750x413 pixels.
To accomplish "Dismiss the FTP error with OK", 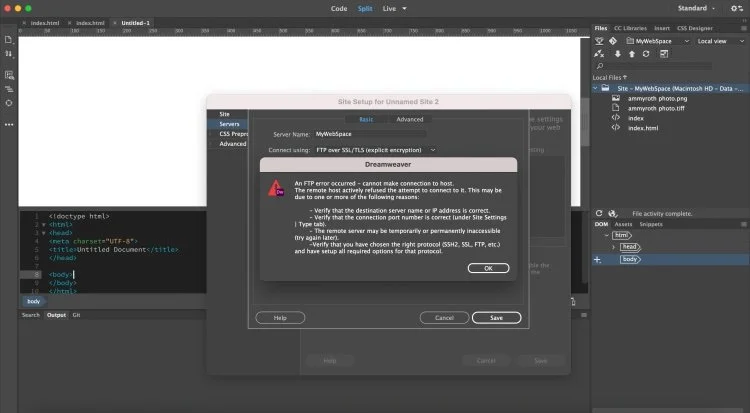I will 488,268.
